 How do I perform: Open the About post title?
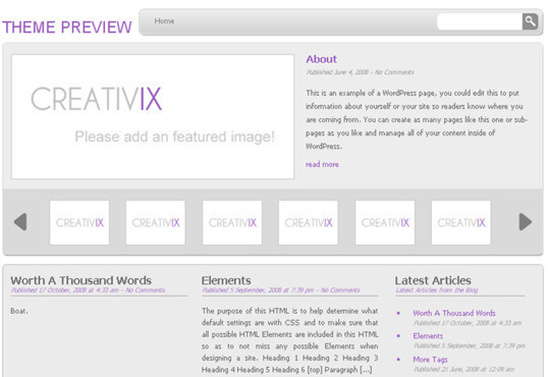point(321,59)
